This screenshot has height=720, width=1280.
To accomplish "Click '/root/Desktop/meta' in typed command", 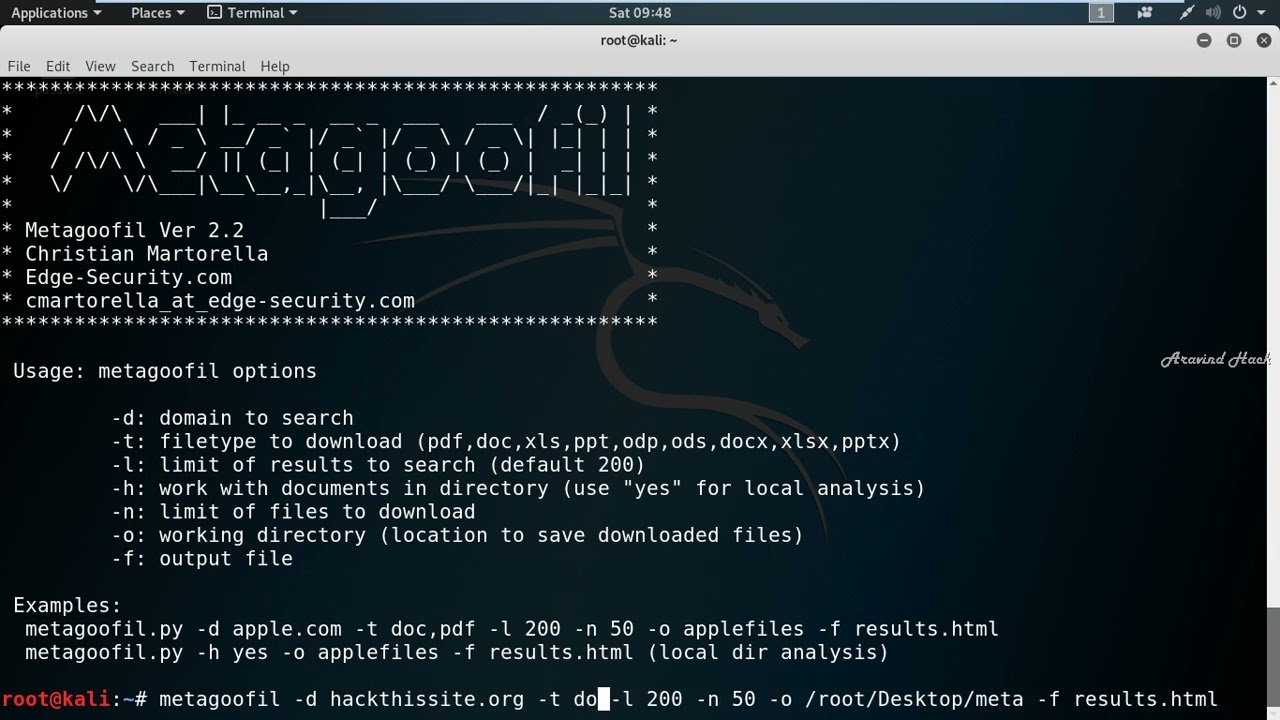I will coord(914,699).
